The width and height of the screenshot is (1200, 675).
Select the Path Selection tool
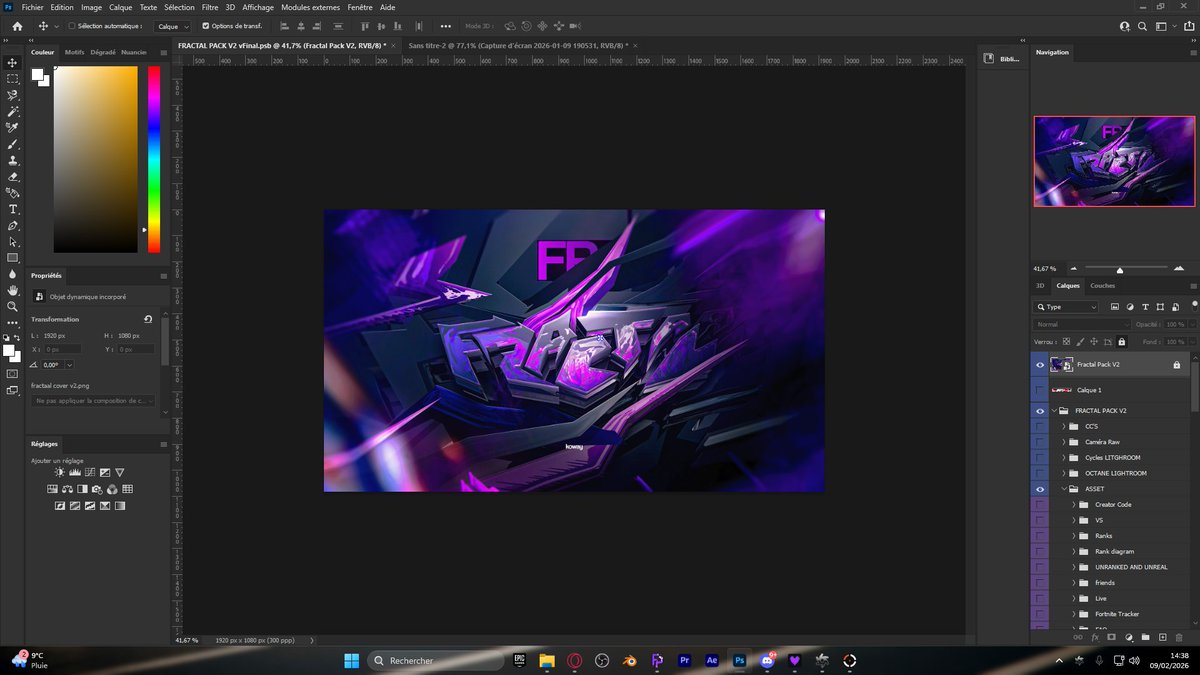pyautogui.click(x=13, y=241)
